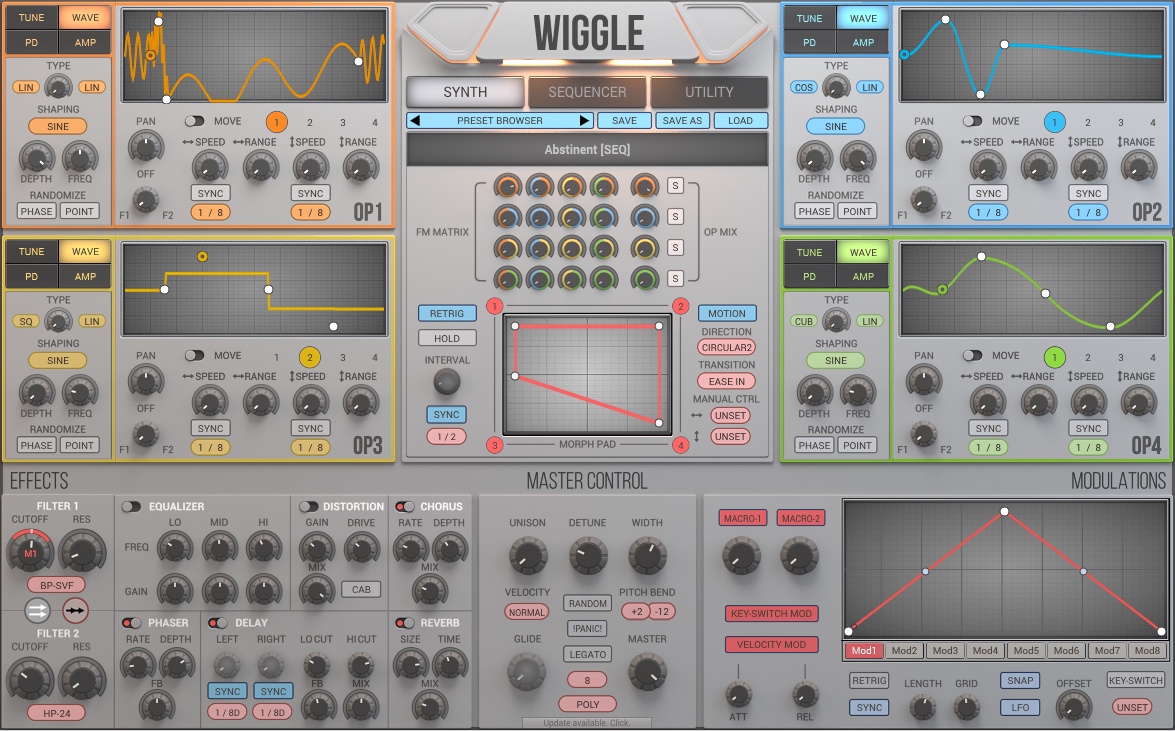Enable the Equalizer switch
Image resolution: width=1175 pixels, height=731 pixels.
(x=131, y=507)
